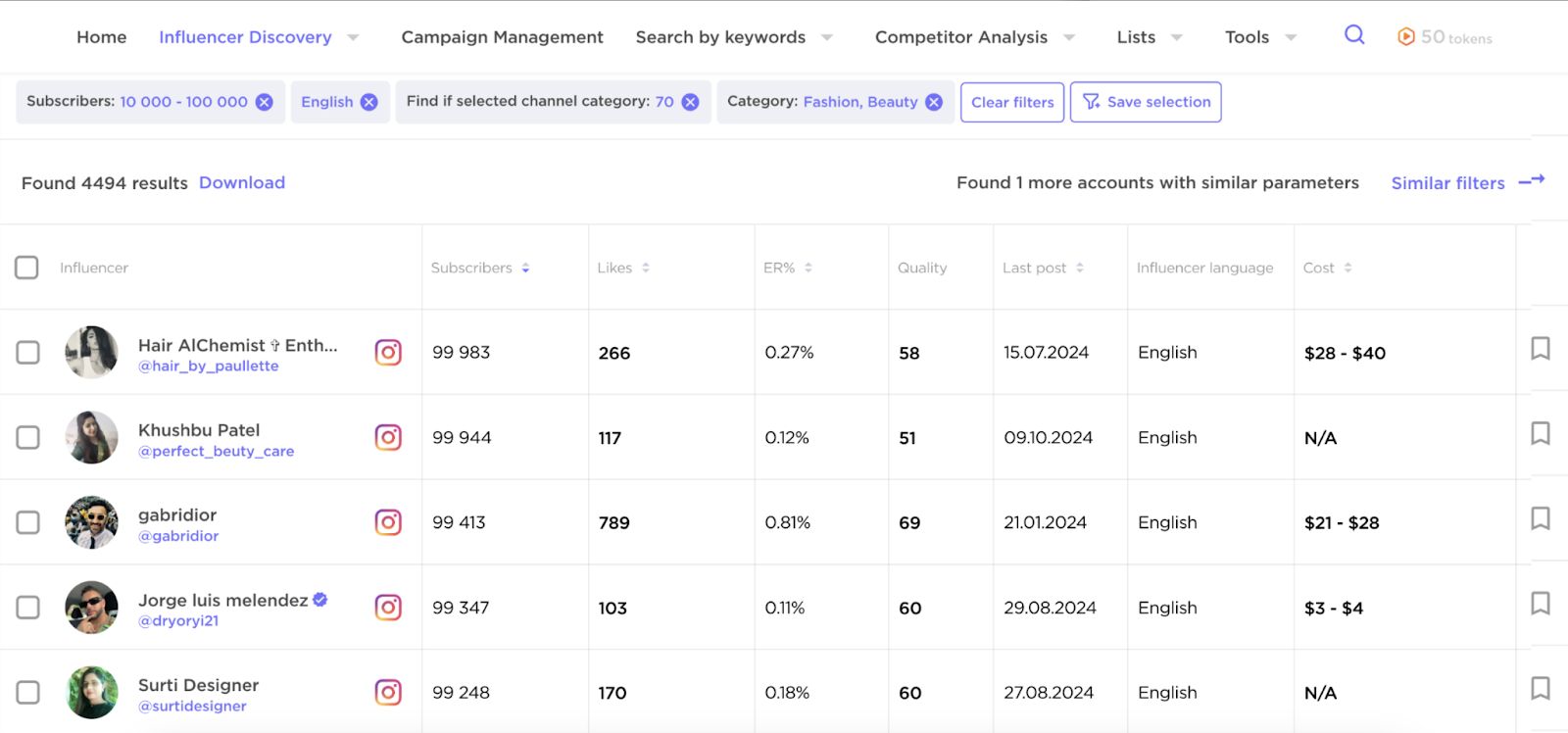Open Competitor Analysis menu
The height and width of the screenshot is (733, 1568).
tap(961, 37)
